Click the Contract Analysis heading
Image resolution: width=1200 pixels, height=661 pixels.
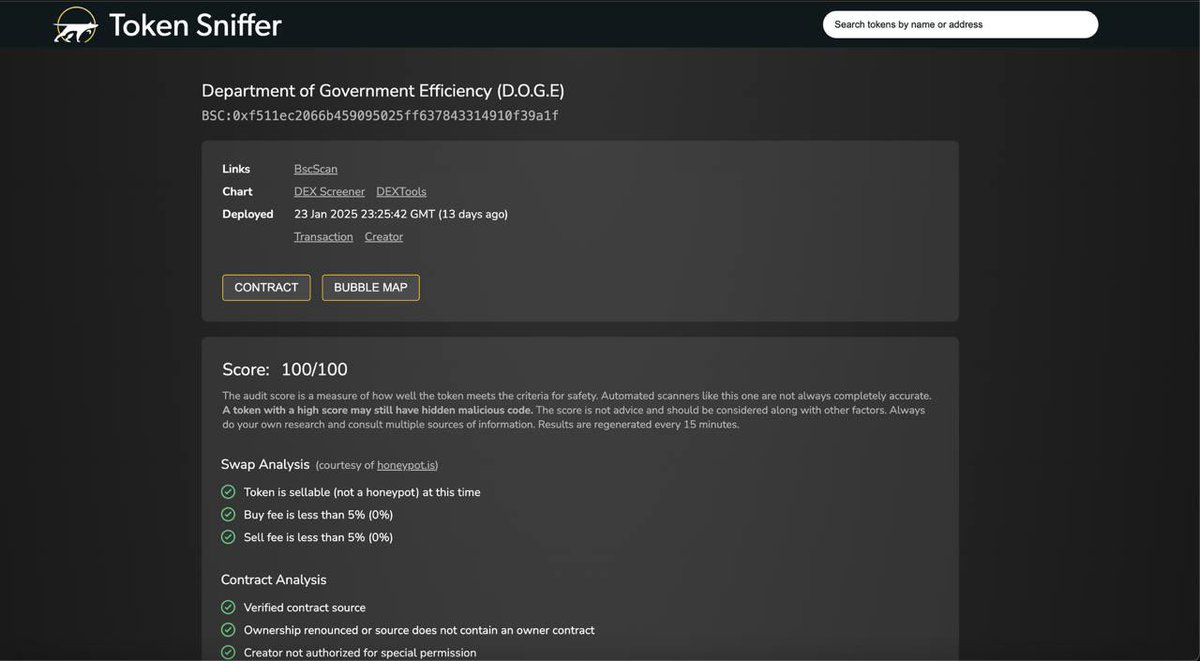click(274, 580)
